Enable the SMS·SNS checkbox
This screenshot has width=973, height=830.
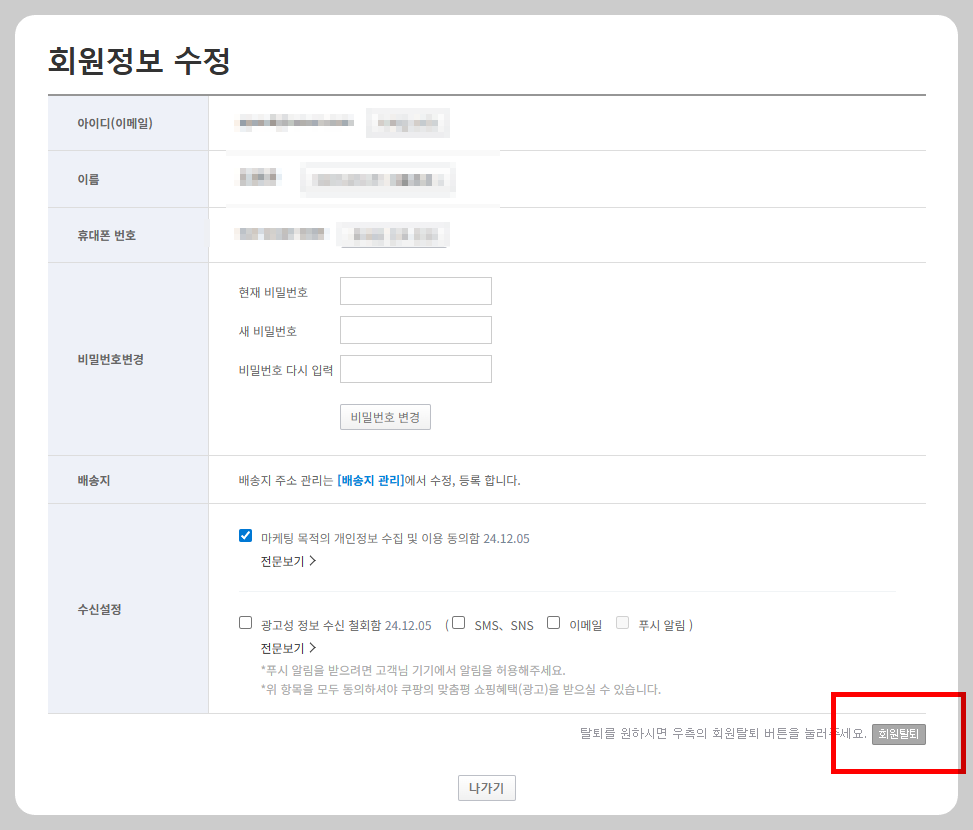pos(457,622)
